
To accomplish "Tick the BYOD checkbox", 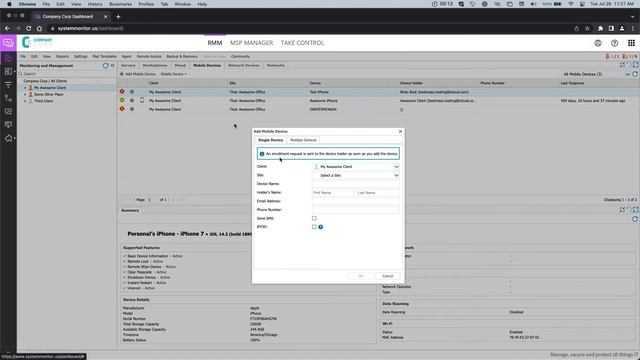I will point(314,227).
